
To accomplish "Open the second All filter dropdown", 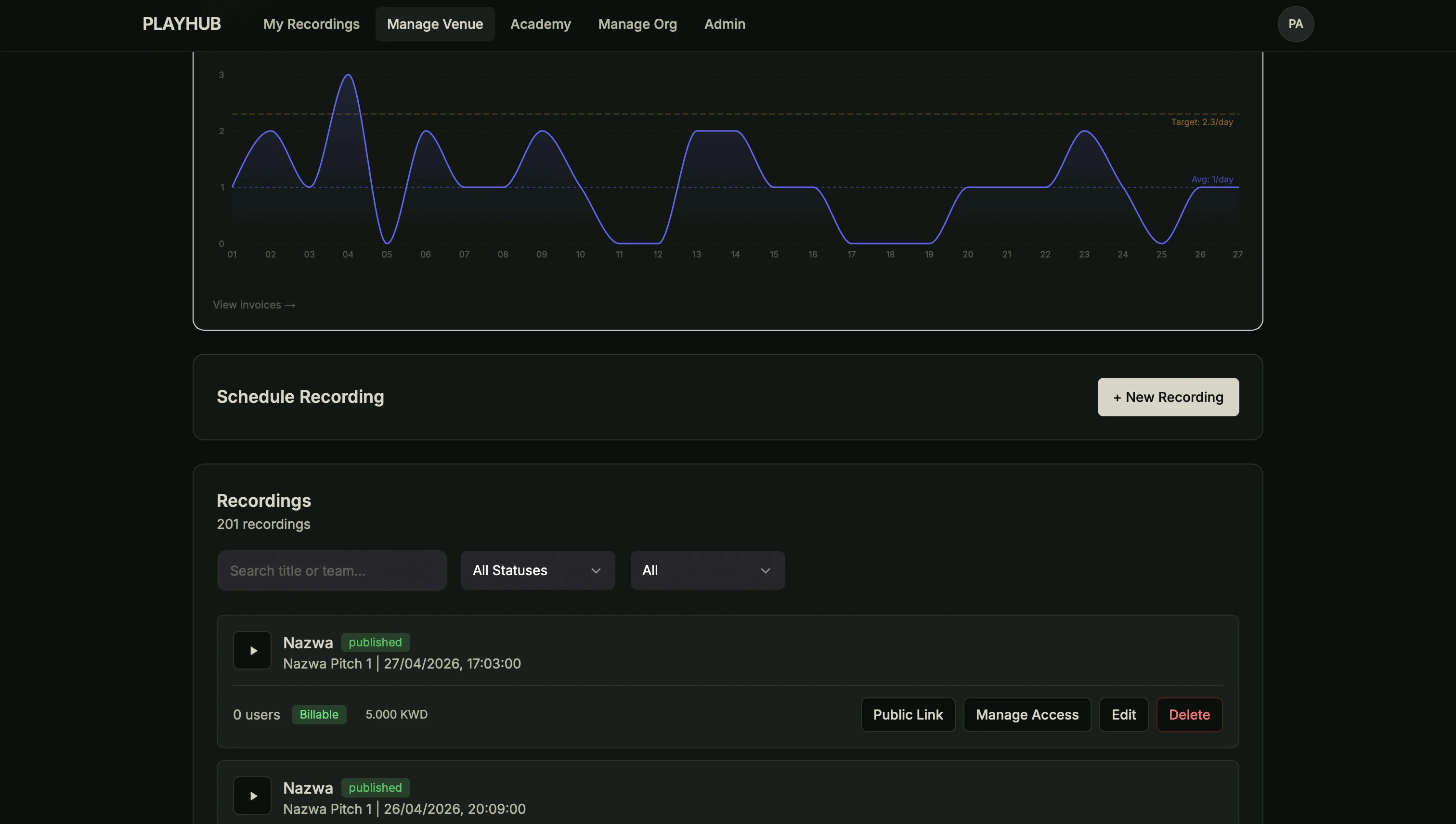I will click(x=706, y=570).
